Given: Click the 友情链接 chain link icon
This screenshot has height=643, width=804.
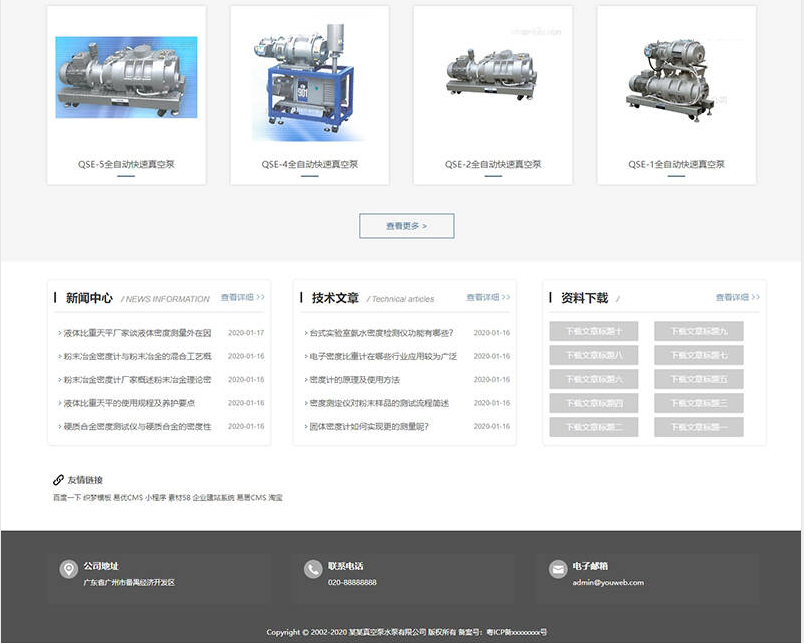Looking at the screenshot, I should click(59, 480).
